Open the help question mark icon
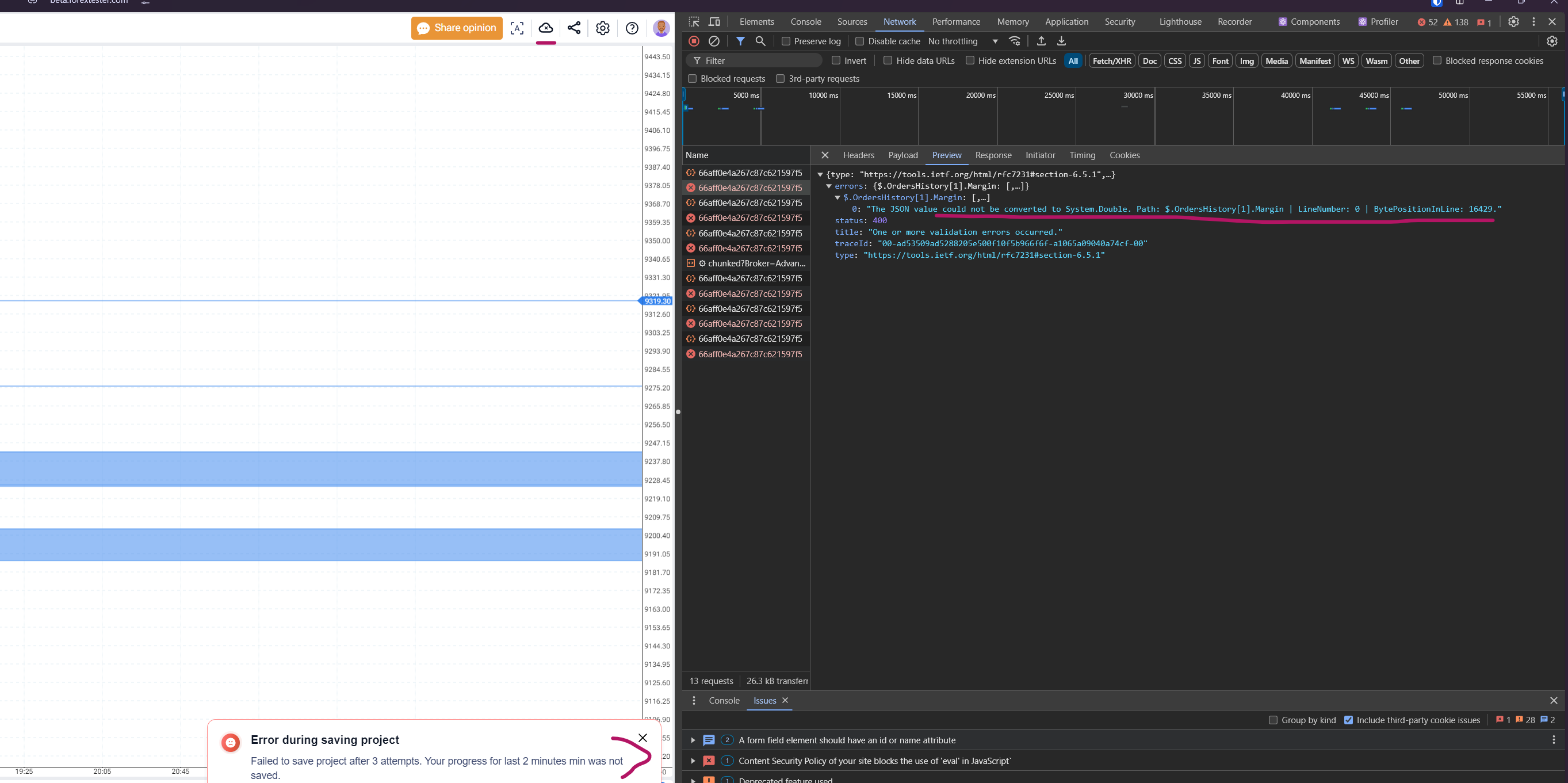Image resolution: width=1568 pixels, height=783 pixels. pyautogui.click(x=632, y=28)
